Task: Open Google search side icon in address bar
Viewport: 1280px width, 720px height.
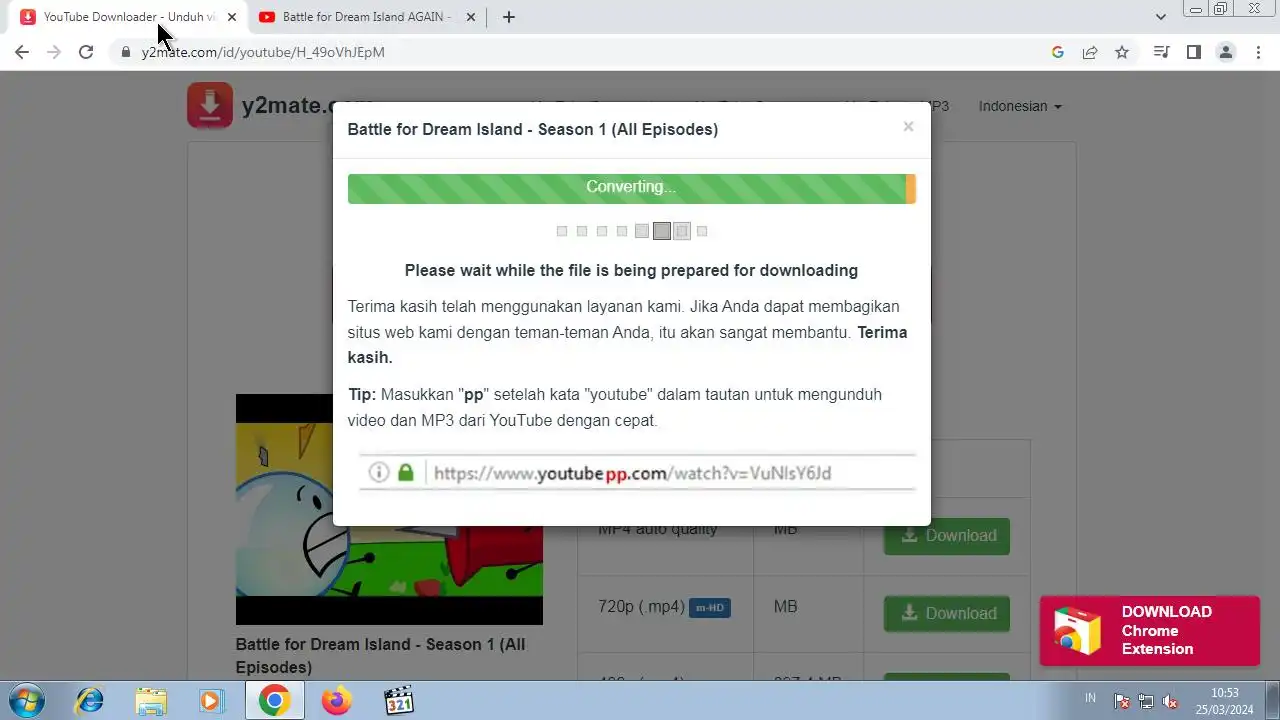Action: tap(1058, 52)
